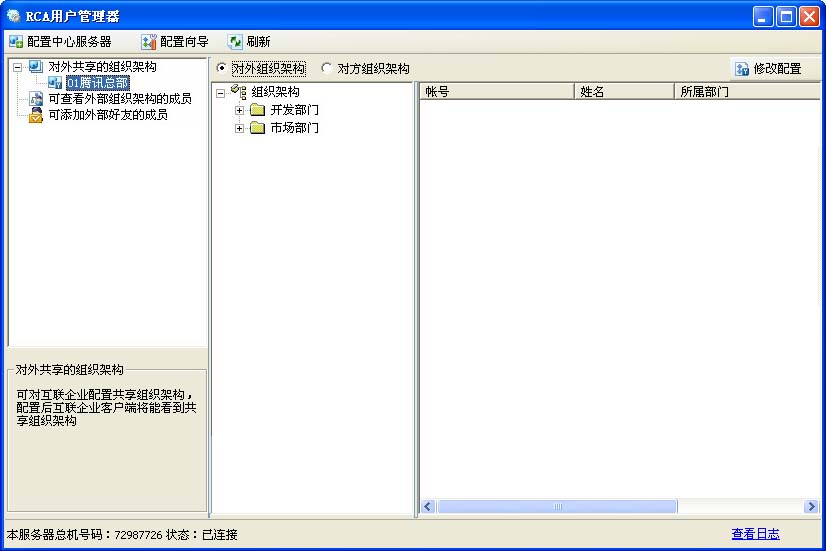Viewport: 826px width, 551px height.
Task: Click the 配置中心服务器 toolbar icon
Action: tap(16, 42)
